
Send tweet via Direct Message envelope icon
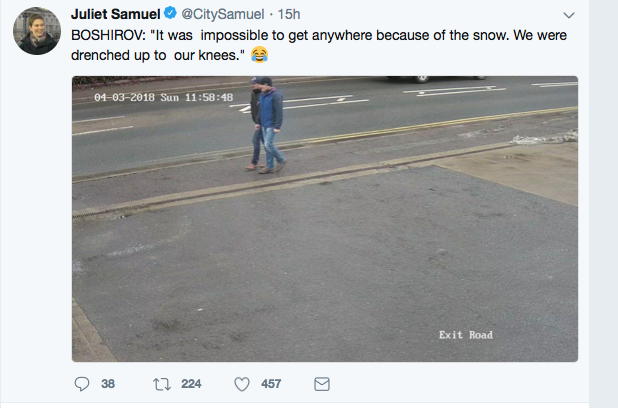[322, 383]
